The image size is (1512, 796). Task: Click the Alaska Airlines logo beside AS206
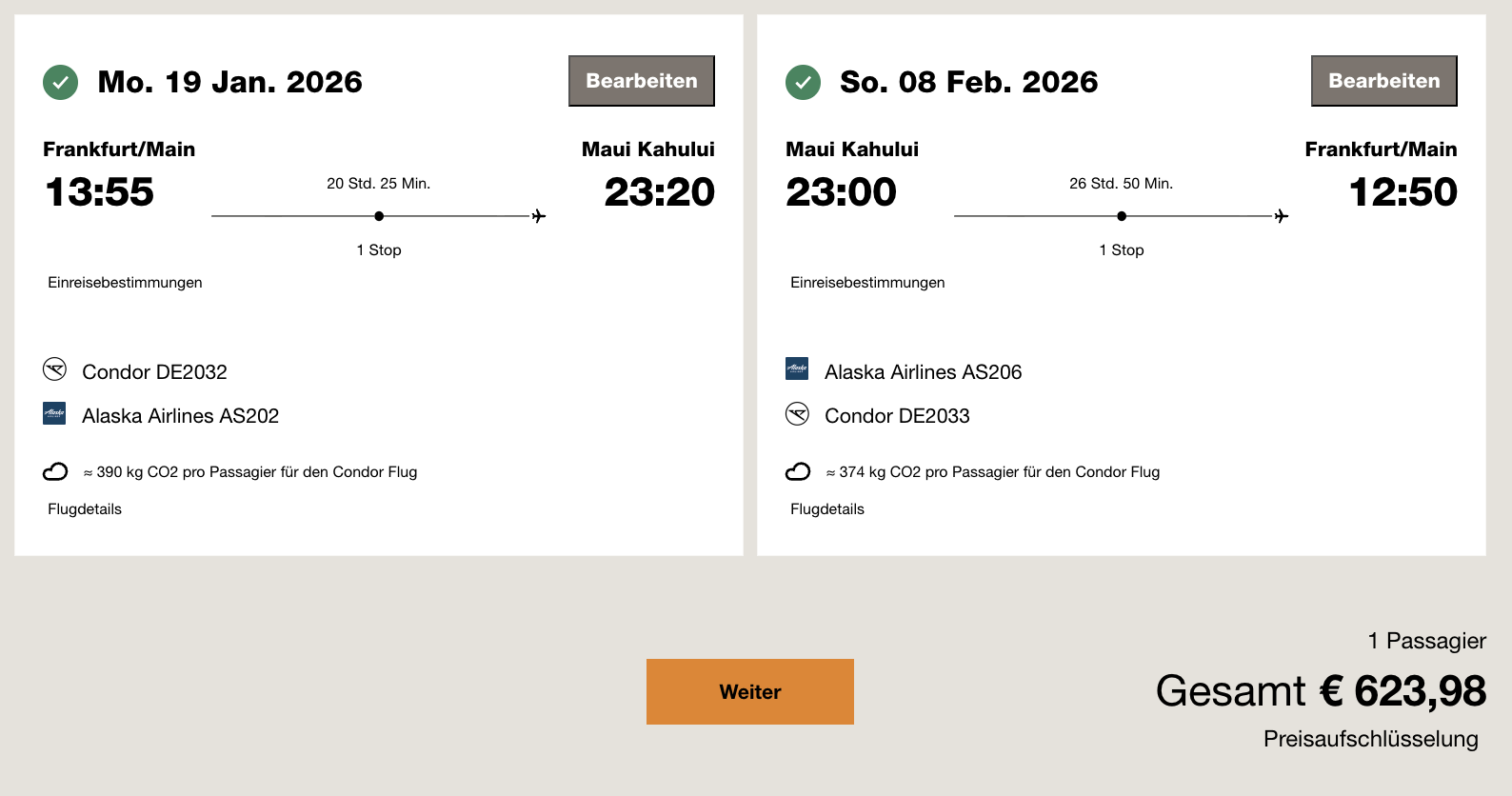[797, 368]
